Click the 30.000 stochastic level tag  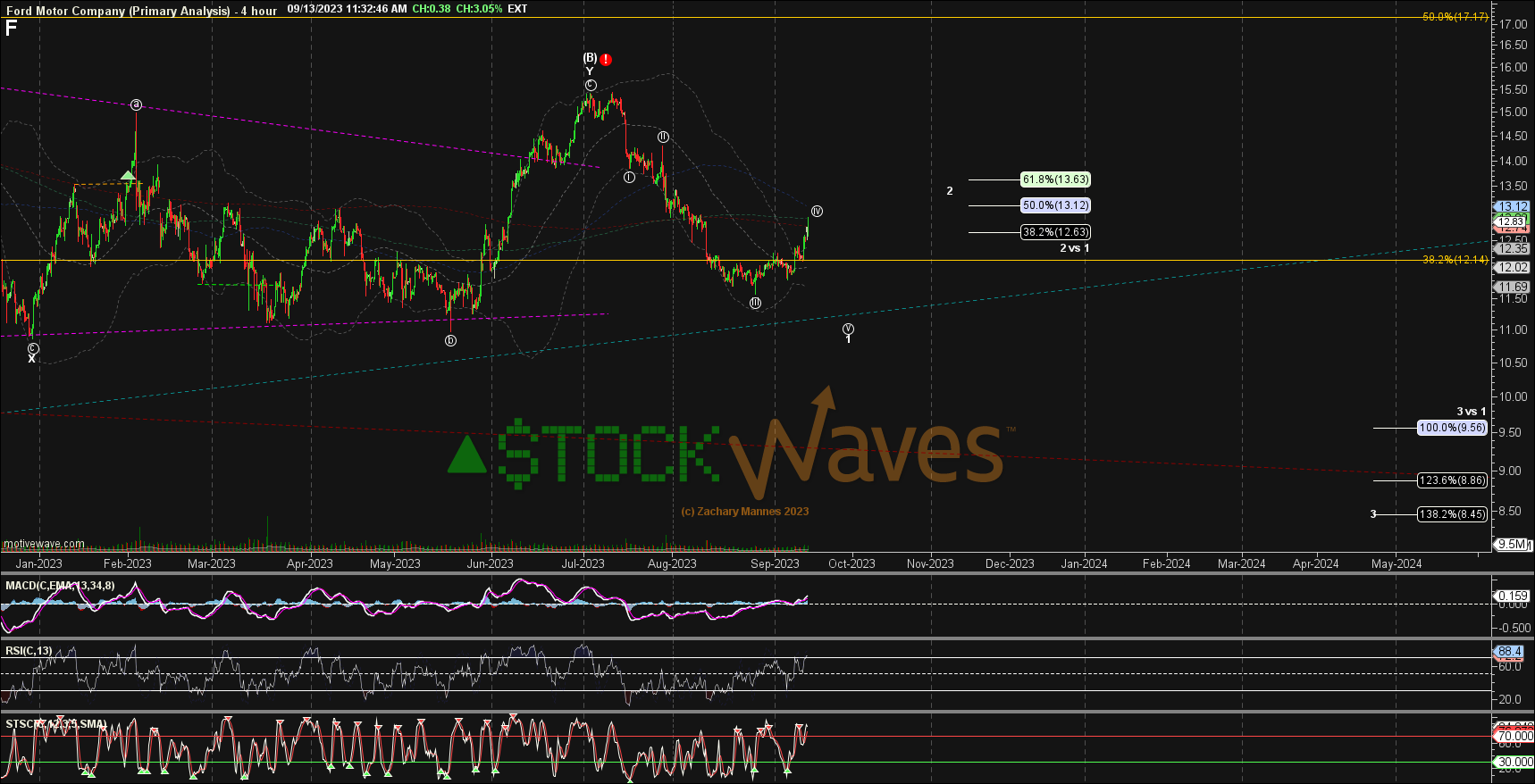point(1514,763)
